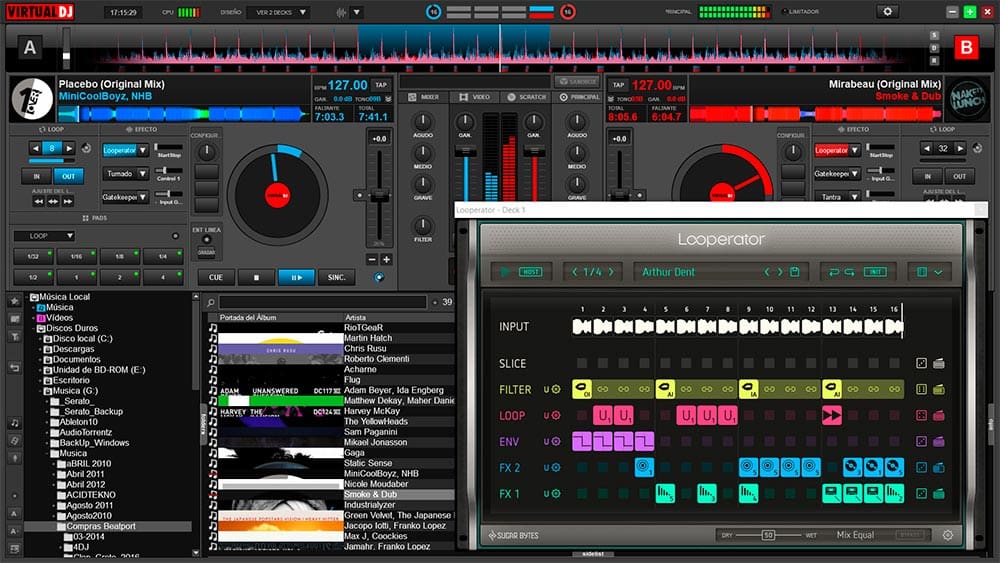Open Looperator bottom-right settings gear
Image resolution: width=1000 pixels, height=563 pixels.
pyautogui.click(x=948, y=535)
